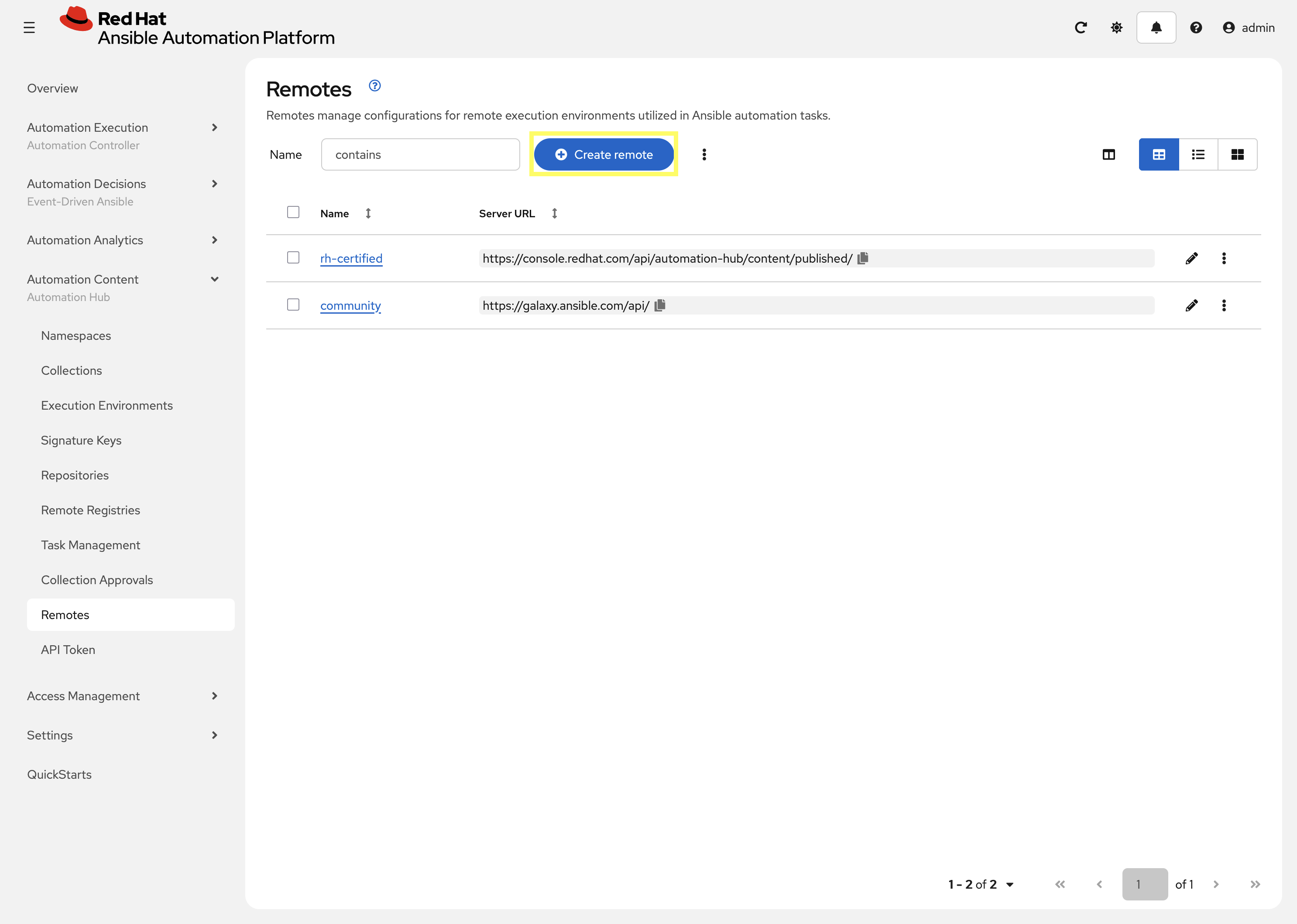Switch to list view of remotes
The height and width of the screenshot is (924, 1297).
click(1198, 154)
